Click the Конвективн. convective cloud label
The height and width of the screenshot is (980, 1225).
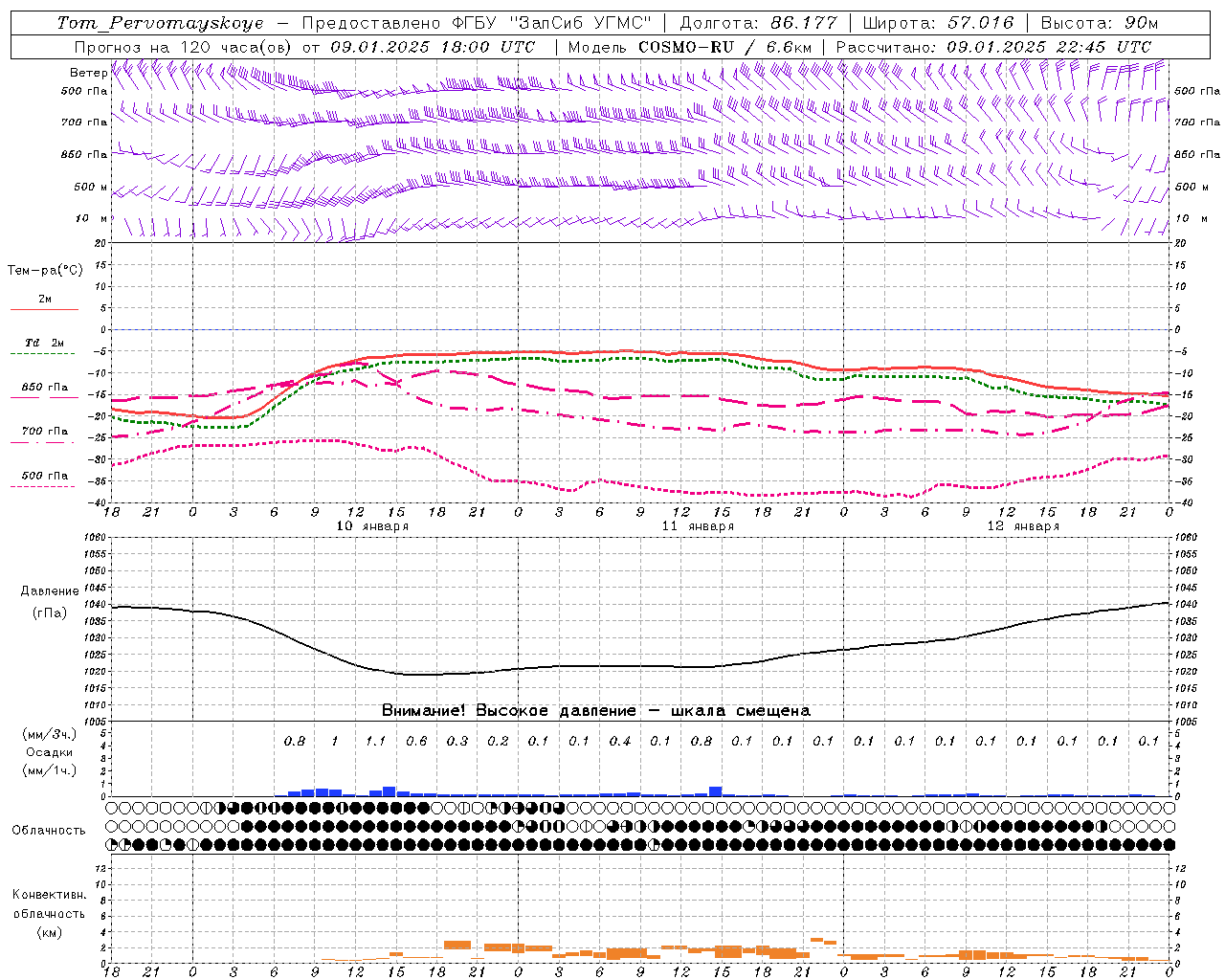pyautogui.click(x=49, y=895)
